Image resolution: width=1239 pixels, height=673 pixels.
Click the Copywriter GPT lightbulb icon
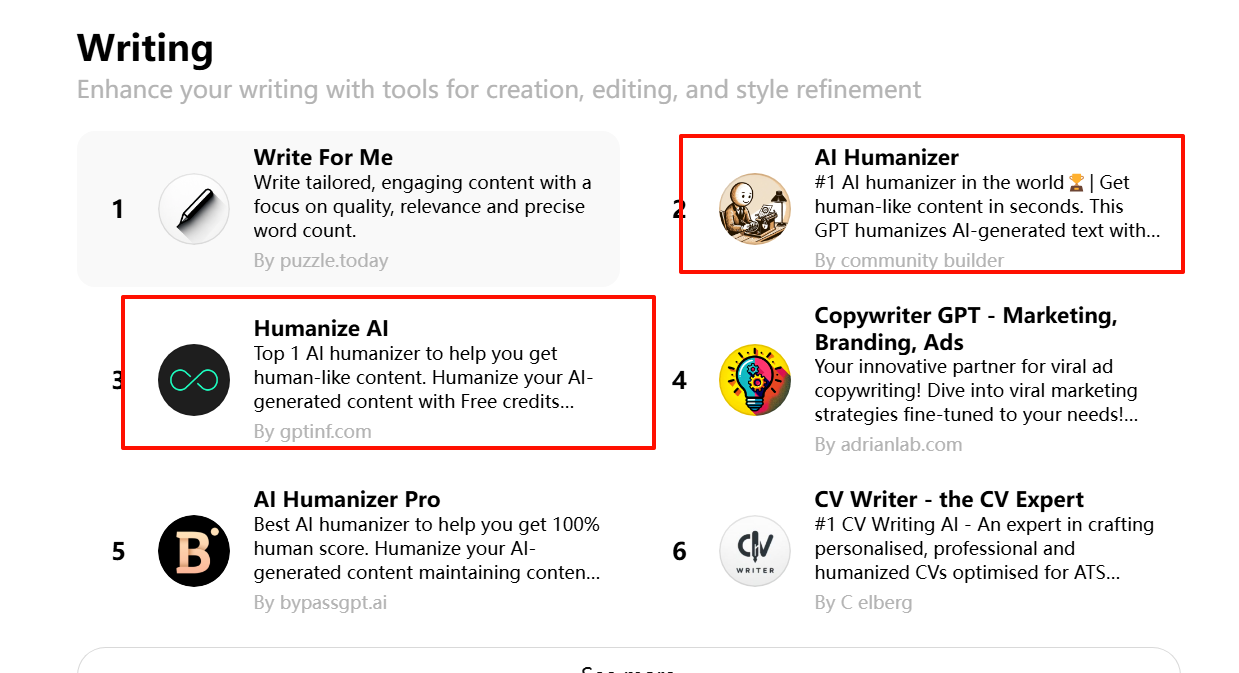click(755, 380)
